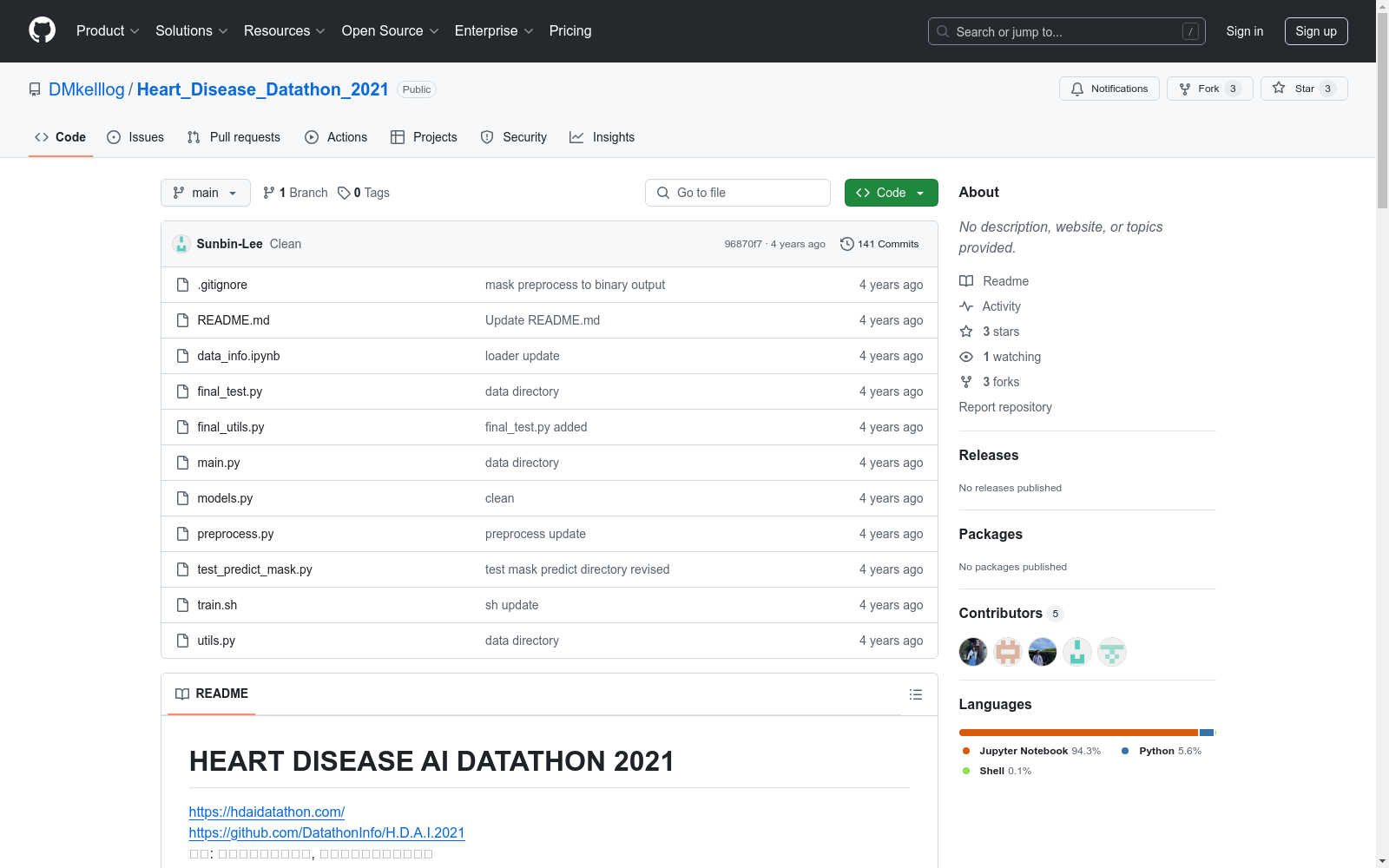Open the commit history clock icon
This screenshot has width=1389, height=868.
[x=847, y=244]
